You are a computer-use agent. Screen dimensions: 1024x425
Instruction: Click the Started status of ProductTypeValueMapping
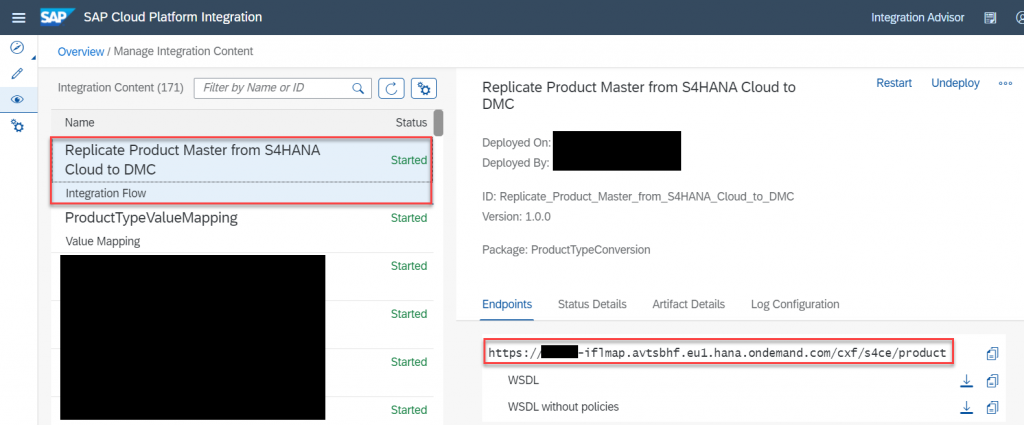(409, 218)
